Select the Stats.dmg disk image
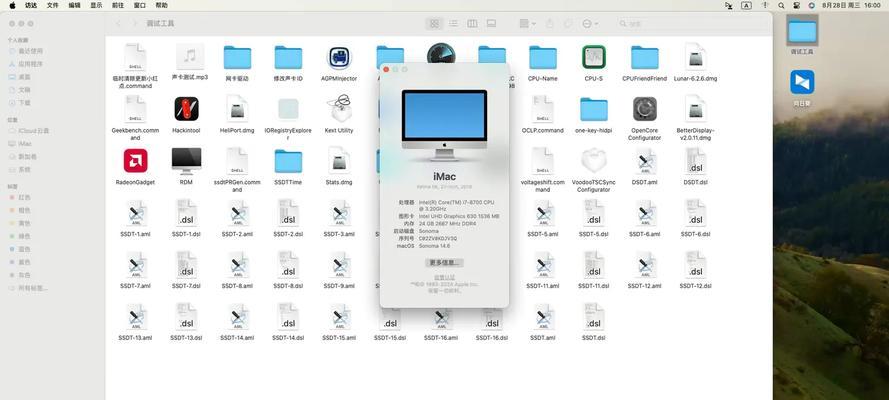 tap(339, 161)
